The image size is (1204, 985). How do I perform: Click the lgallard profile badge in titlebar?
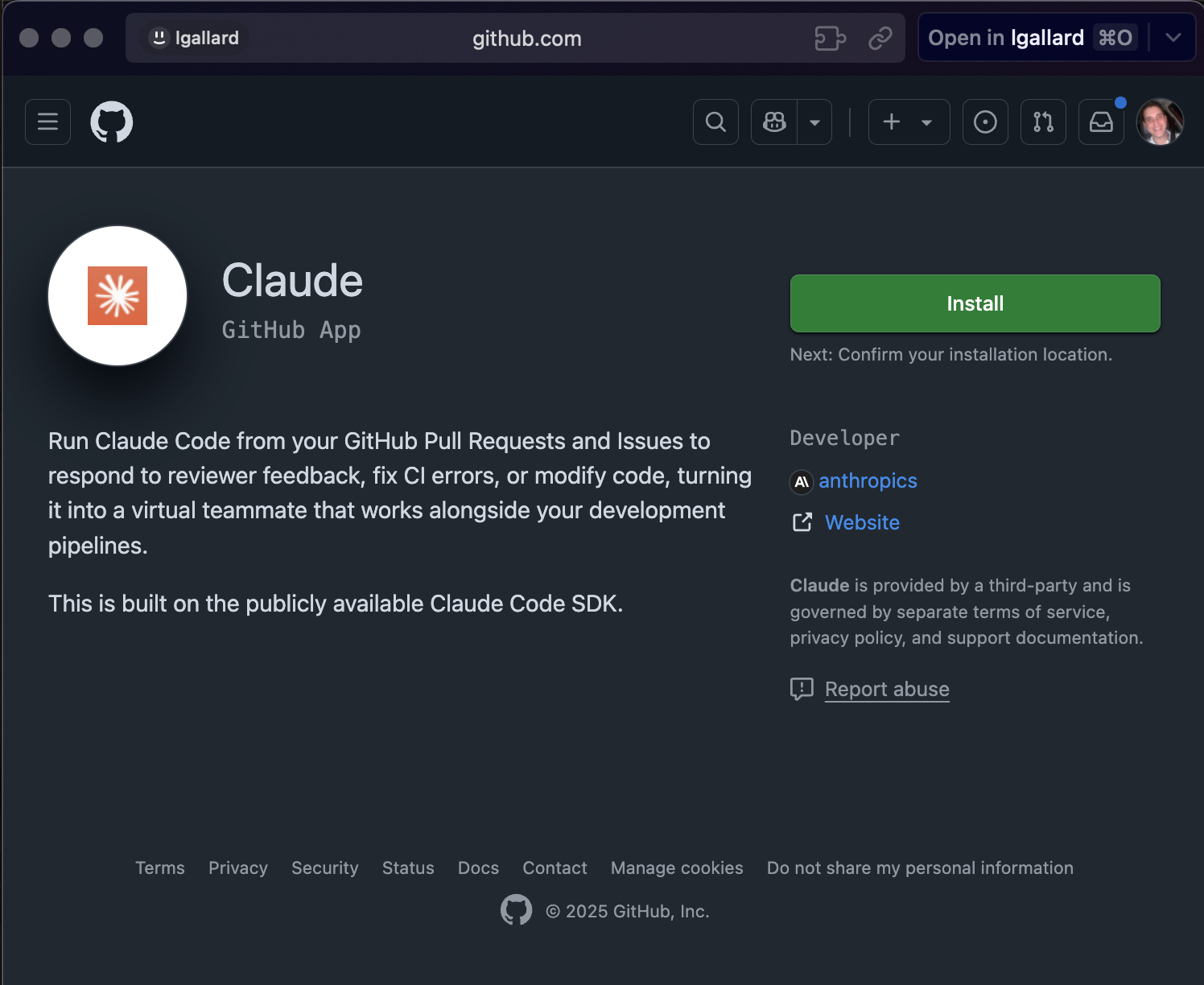(195, 38)
